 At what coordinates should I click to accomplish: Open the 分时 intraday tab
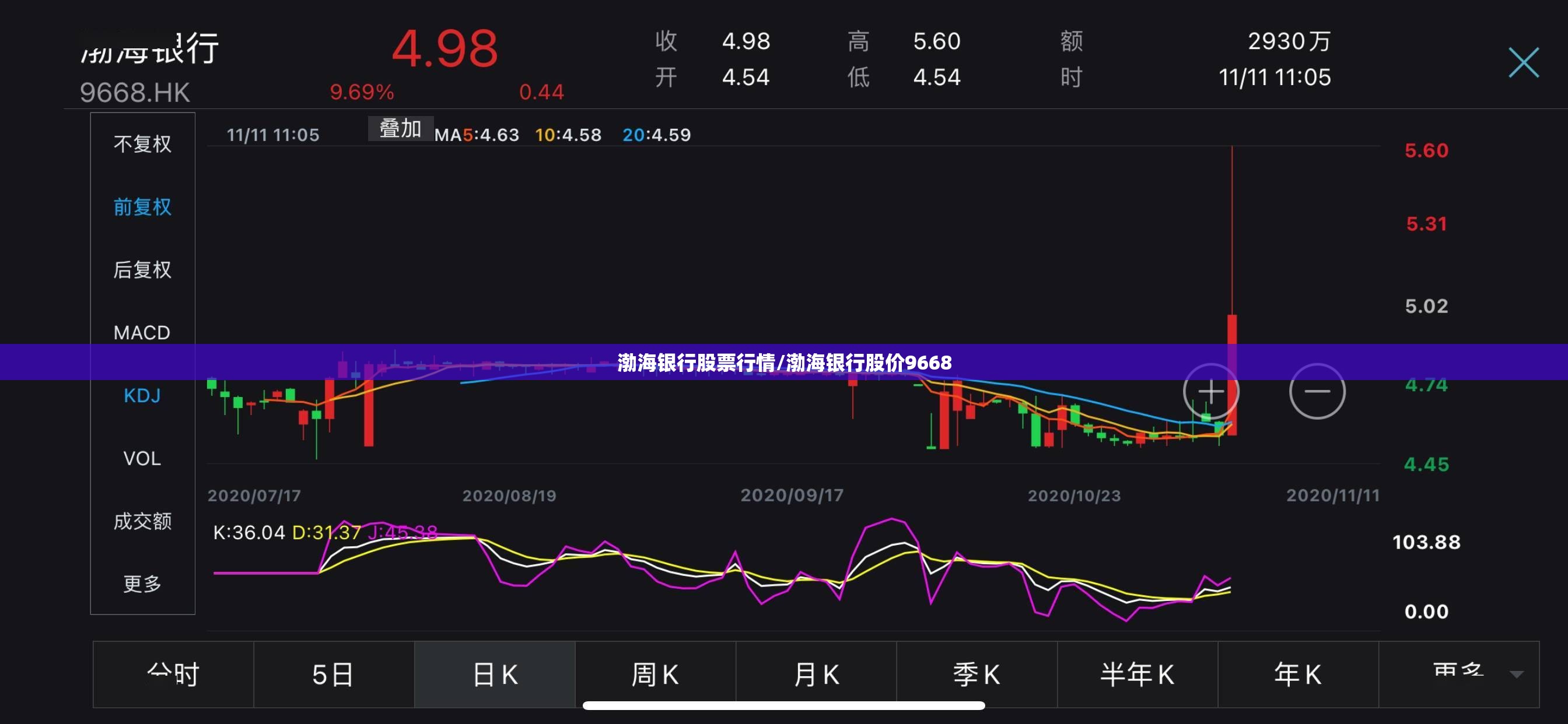tap(173, 674)
